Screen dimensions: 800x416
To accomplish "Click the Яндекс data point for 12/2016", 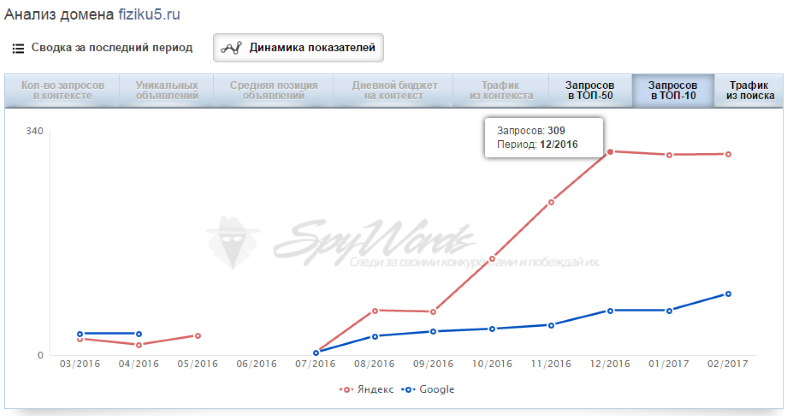I will [x=609, y=152].
